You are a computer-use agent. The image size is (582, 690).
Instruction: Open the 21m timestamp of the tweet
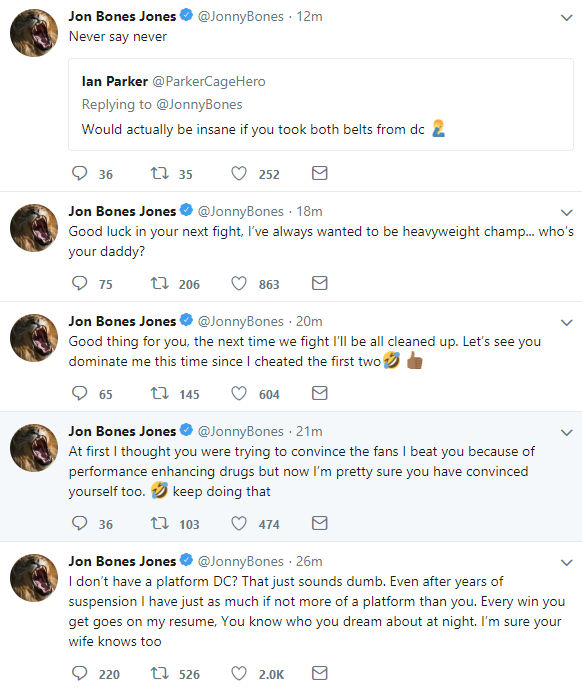tap(309, 431)
